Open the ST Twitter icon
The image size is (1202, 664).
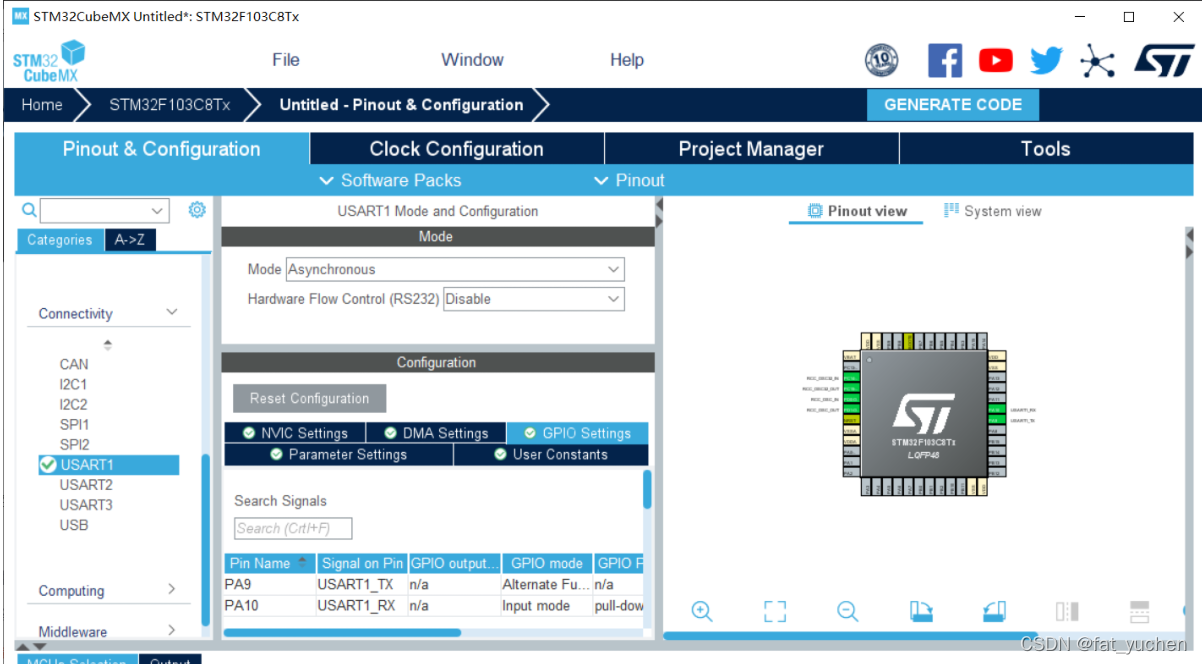(1046, 61)
